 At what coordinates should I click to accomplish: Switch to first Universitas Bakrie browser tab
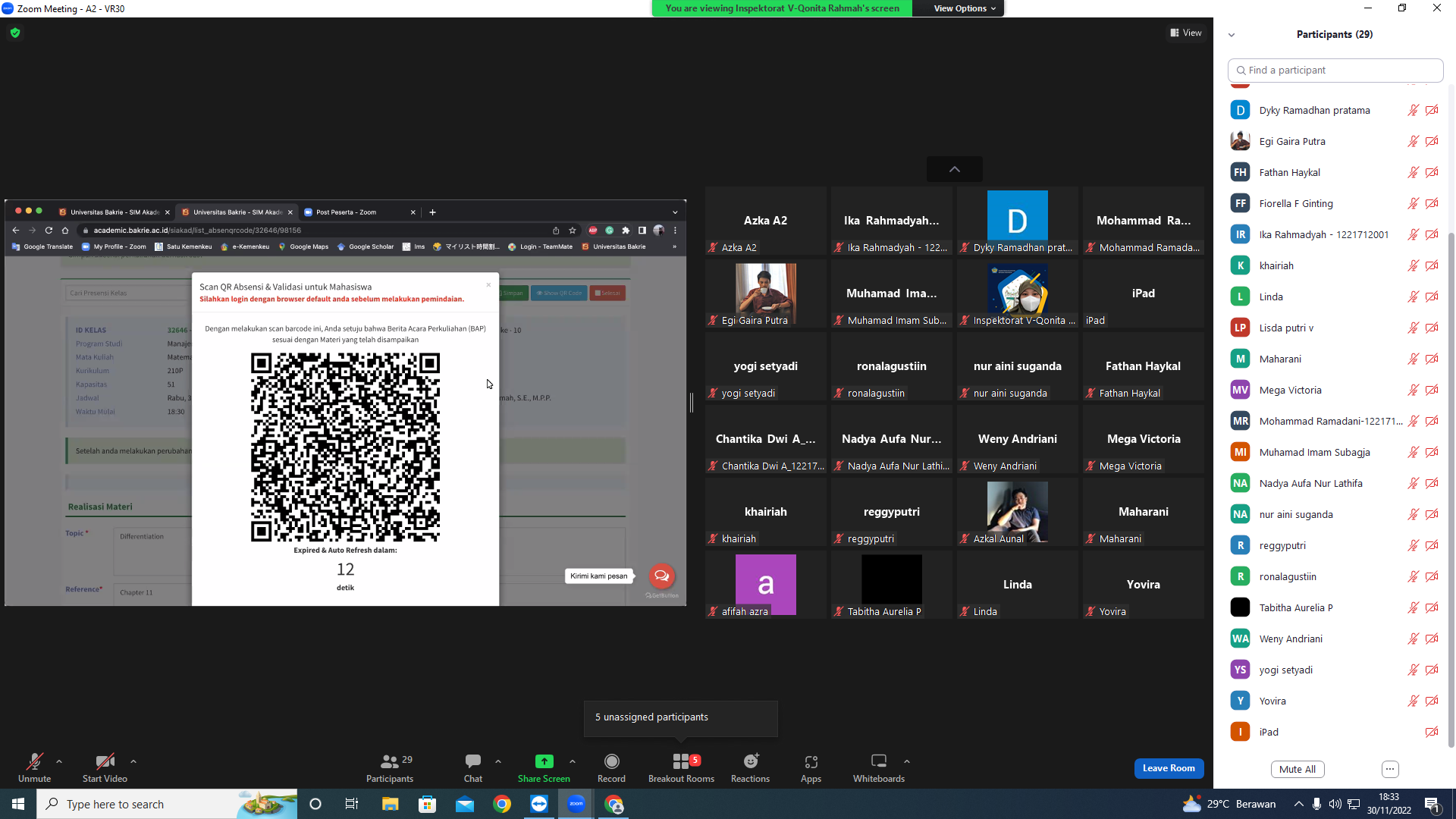point(114,212)
